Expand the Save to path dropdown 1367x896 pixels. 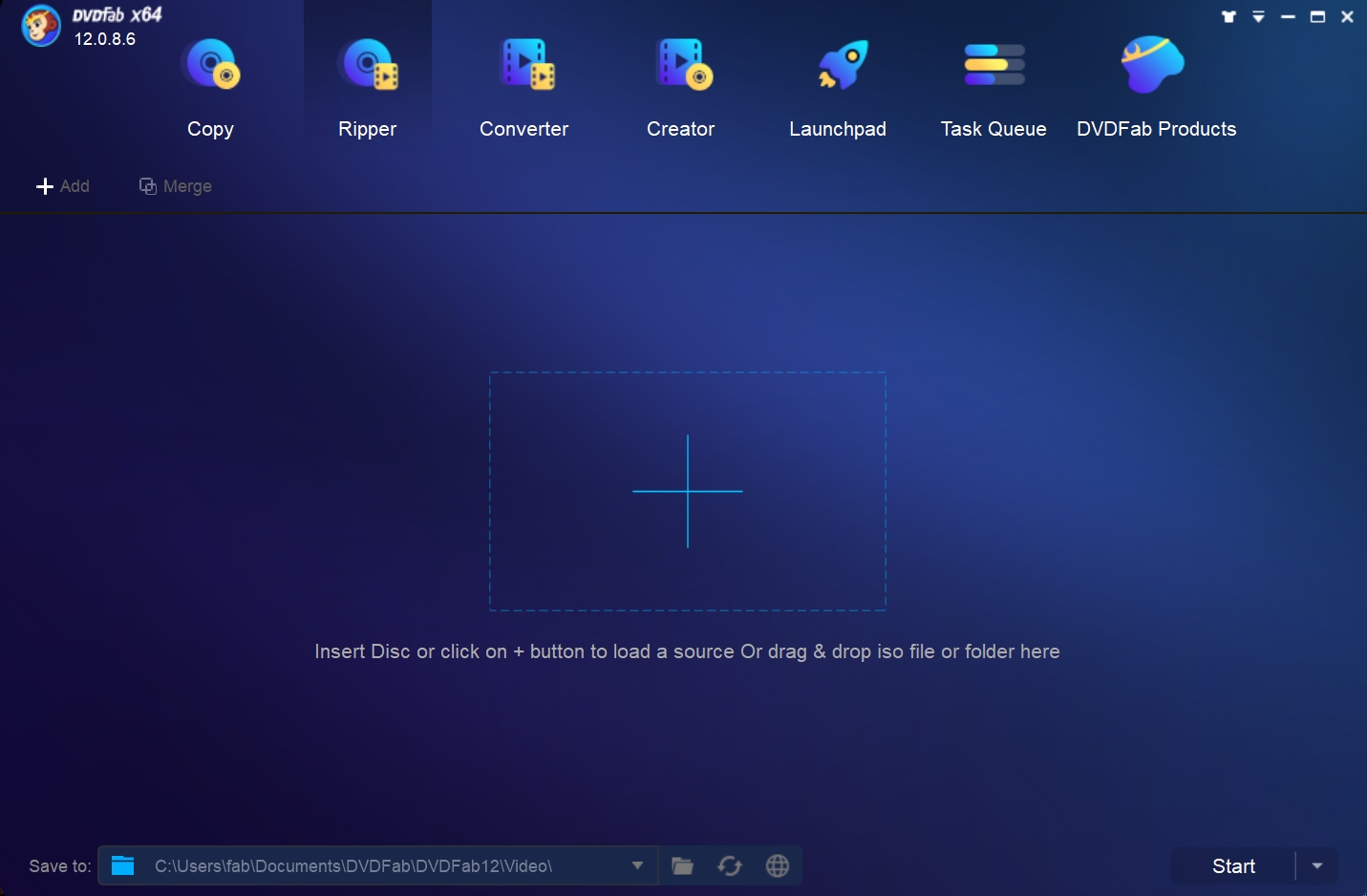pos(636,865)
